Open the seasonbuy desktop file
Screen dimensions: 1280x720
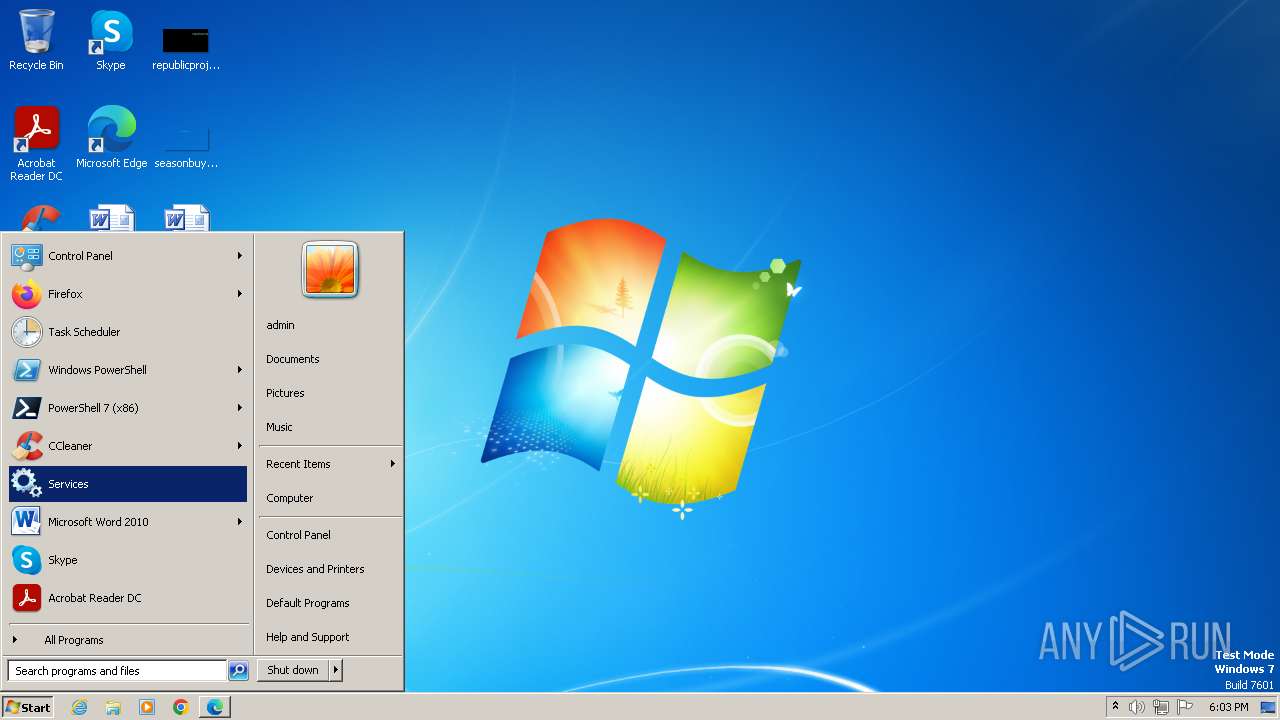(185, 145)
